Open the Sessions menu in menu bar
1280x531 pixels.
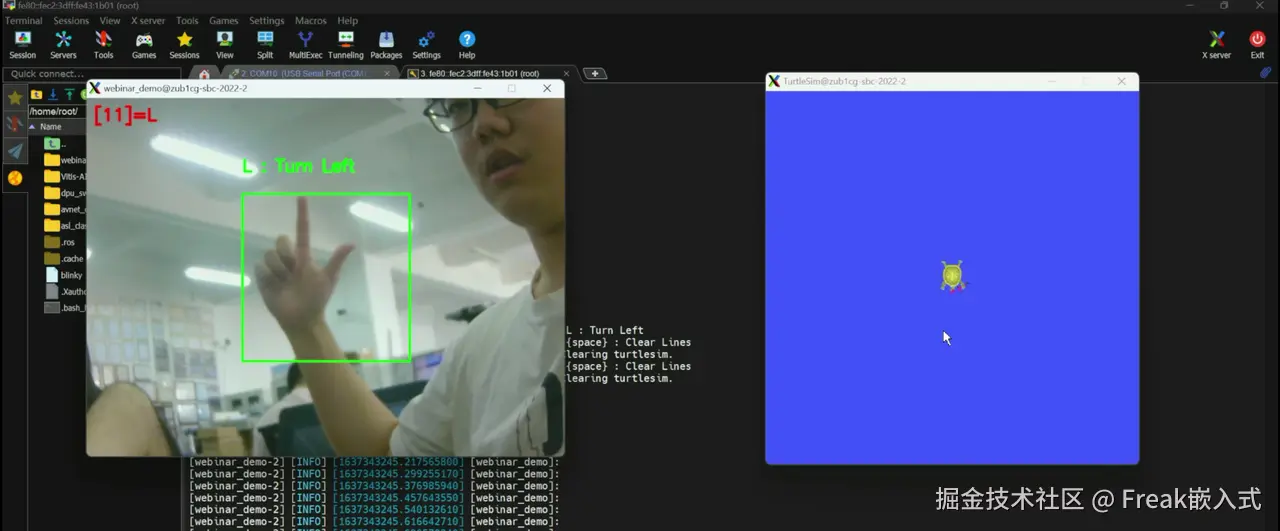(71, 20)
